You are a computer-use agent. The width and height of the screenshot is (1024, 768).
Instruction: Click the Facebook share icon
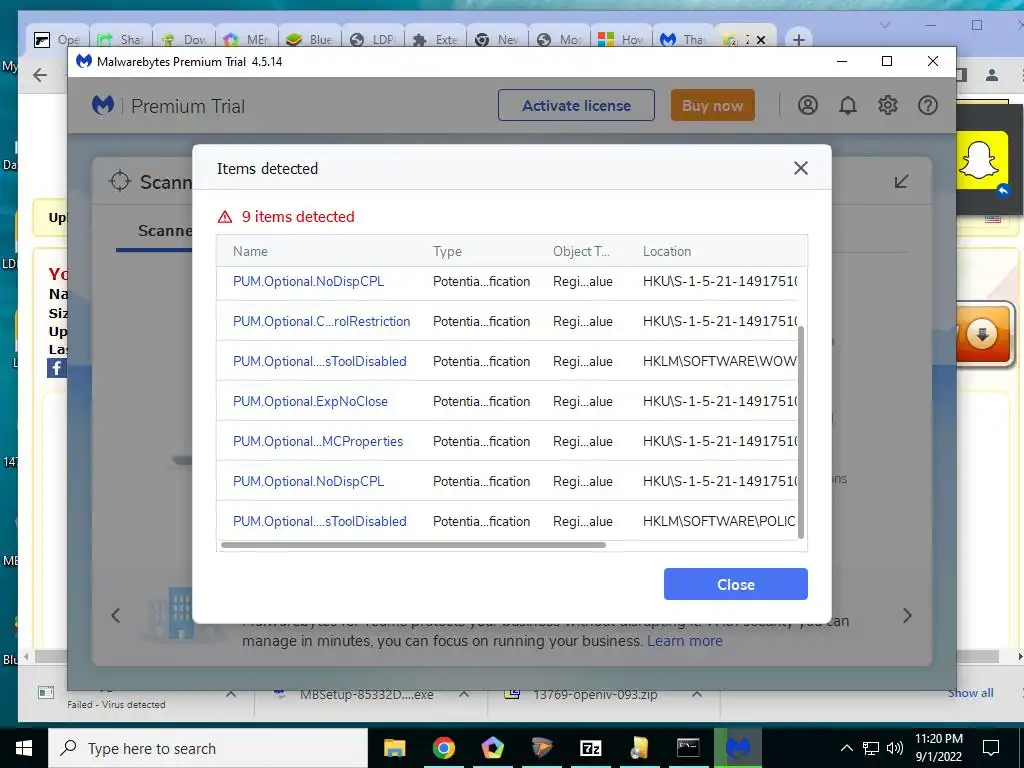click(x=56, y=368)
